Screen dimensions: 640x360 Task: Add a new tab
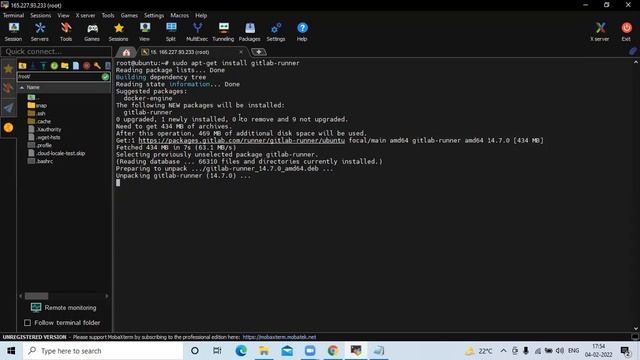258,52
